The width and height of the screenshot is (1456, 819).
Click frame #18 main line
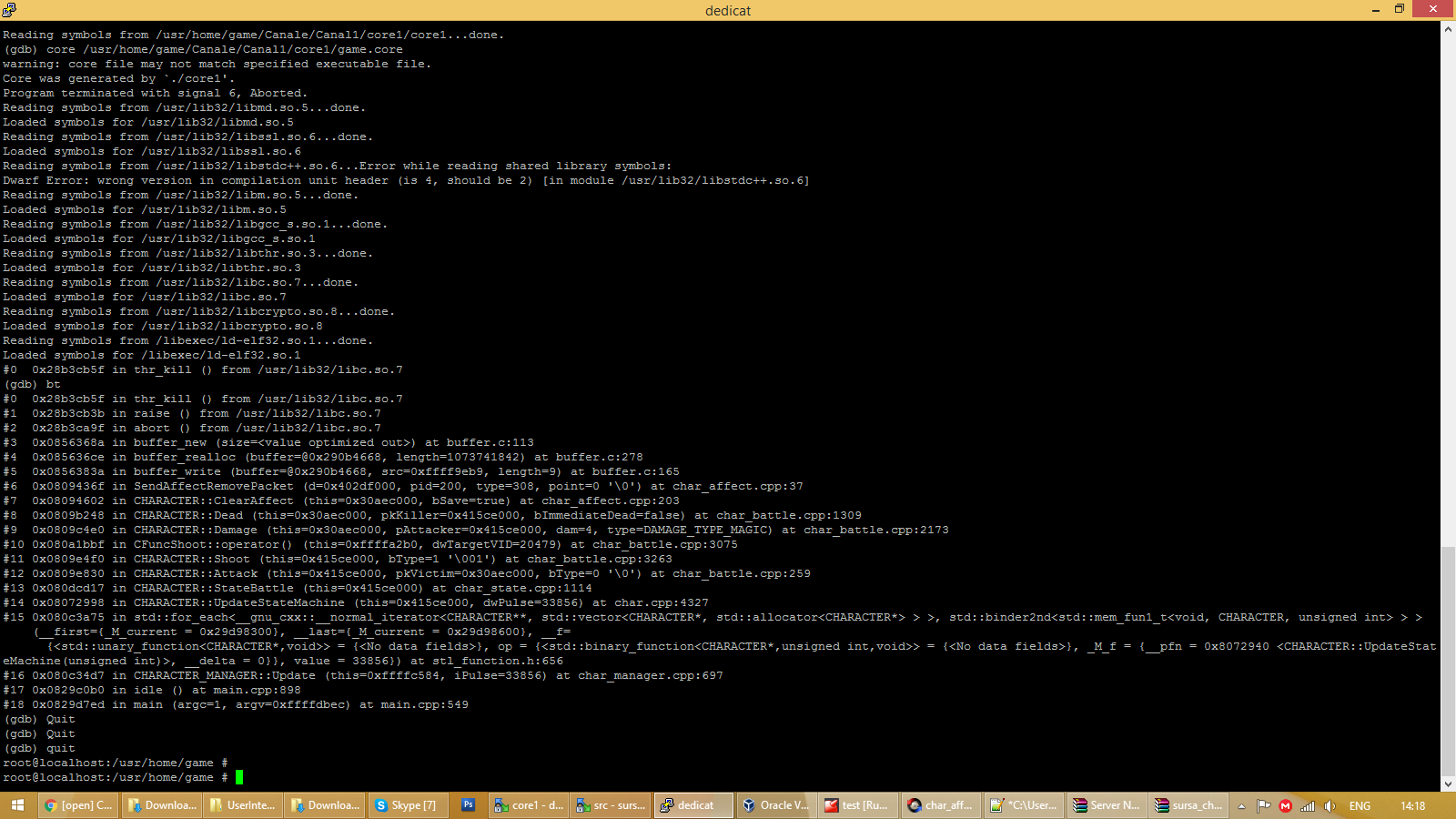236,704
